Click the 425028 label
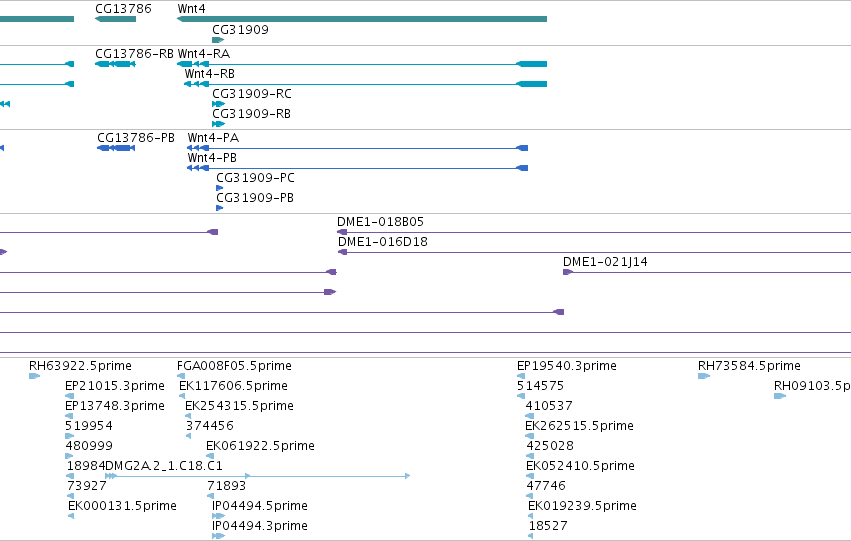 550,446
